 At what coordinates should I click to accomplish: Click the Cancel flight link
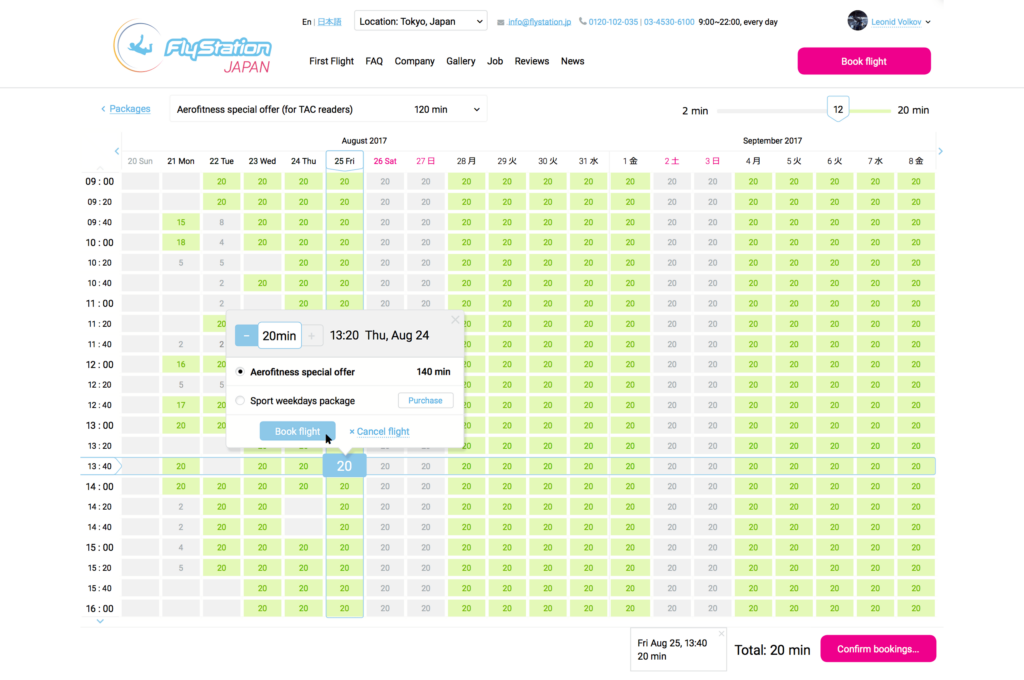380,432
